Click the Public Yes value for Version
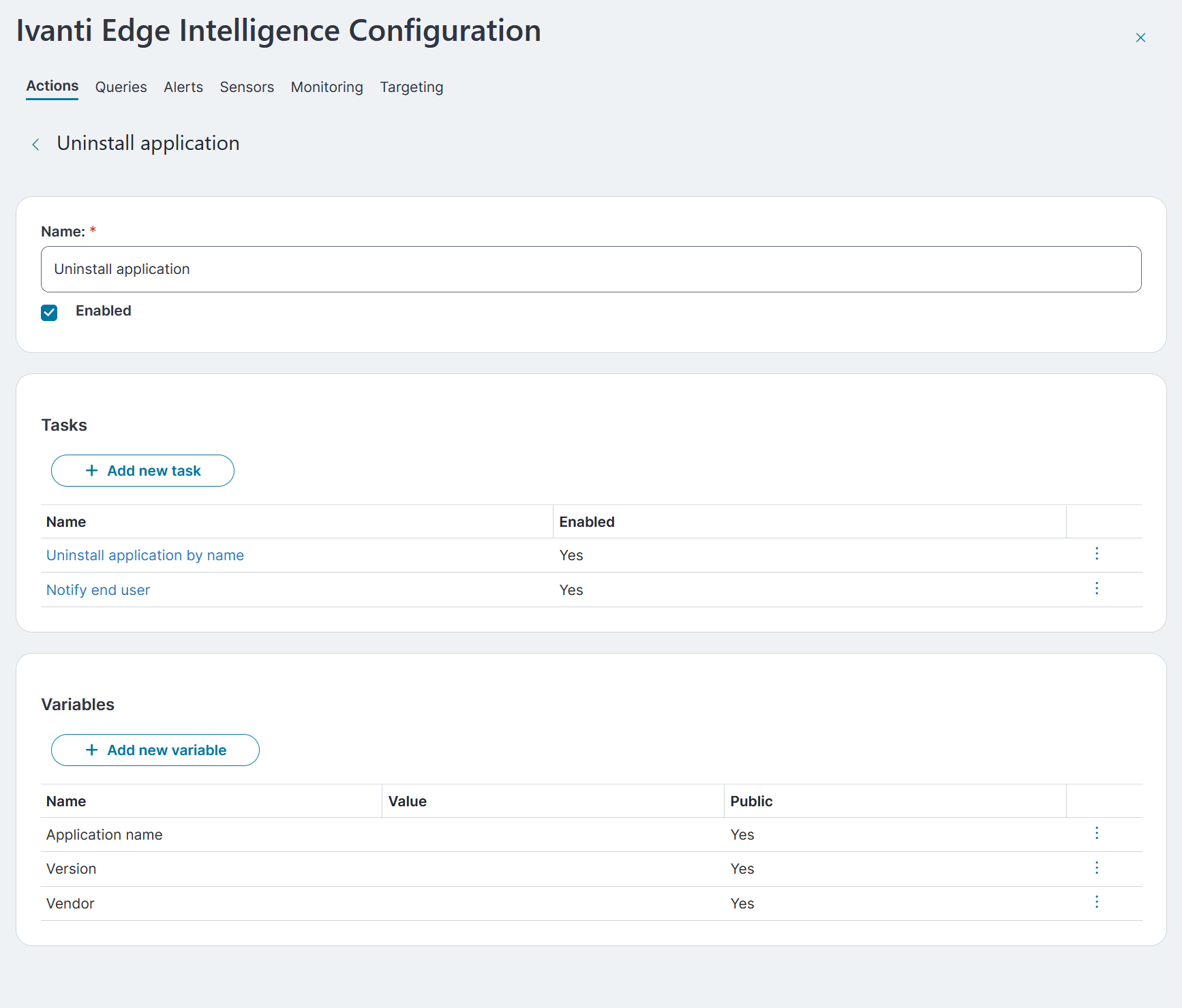 click(742, 869)
